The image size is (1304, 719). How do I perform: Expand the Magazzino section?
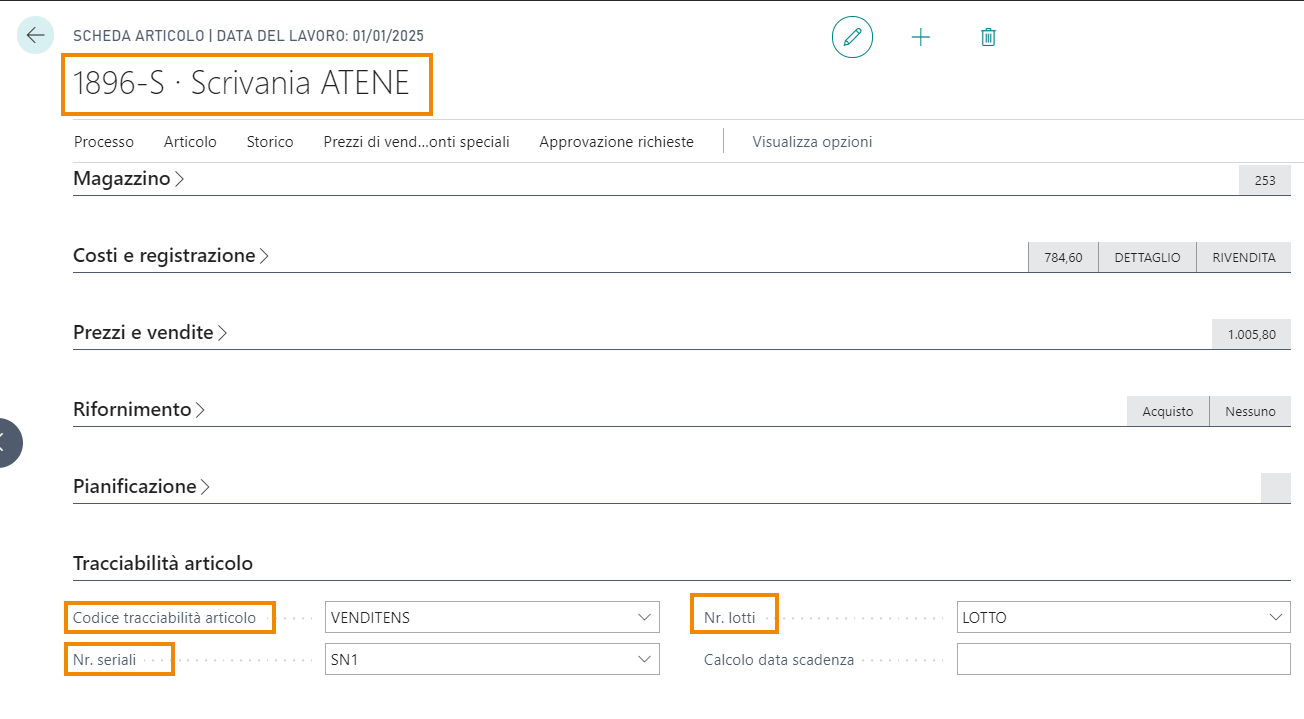click(130, 179)
